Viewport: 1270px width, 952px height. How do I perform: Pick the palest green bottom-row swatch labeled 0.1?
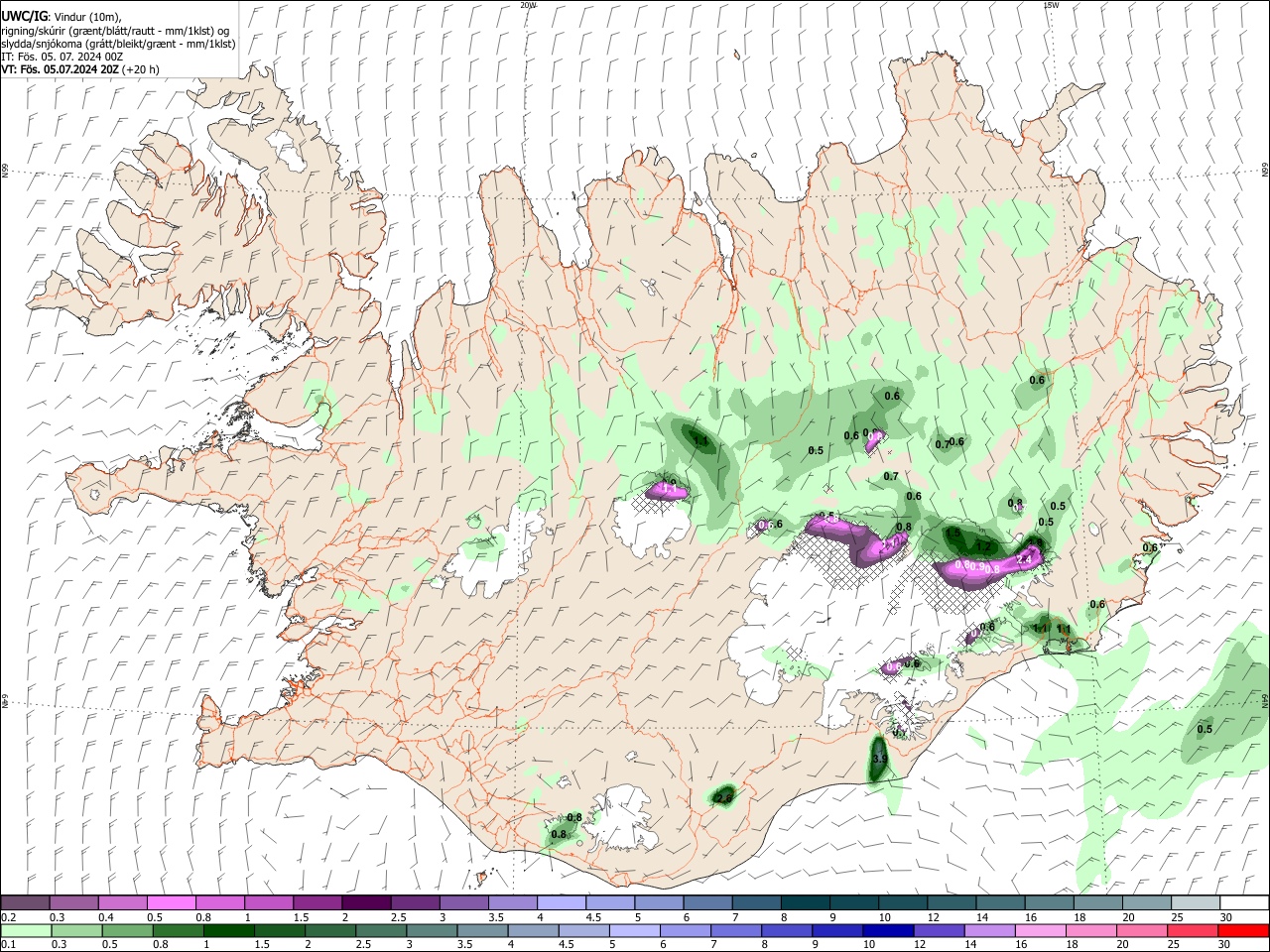click(25, 930)
